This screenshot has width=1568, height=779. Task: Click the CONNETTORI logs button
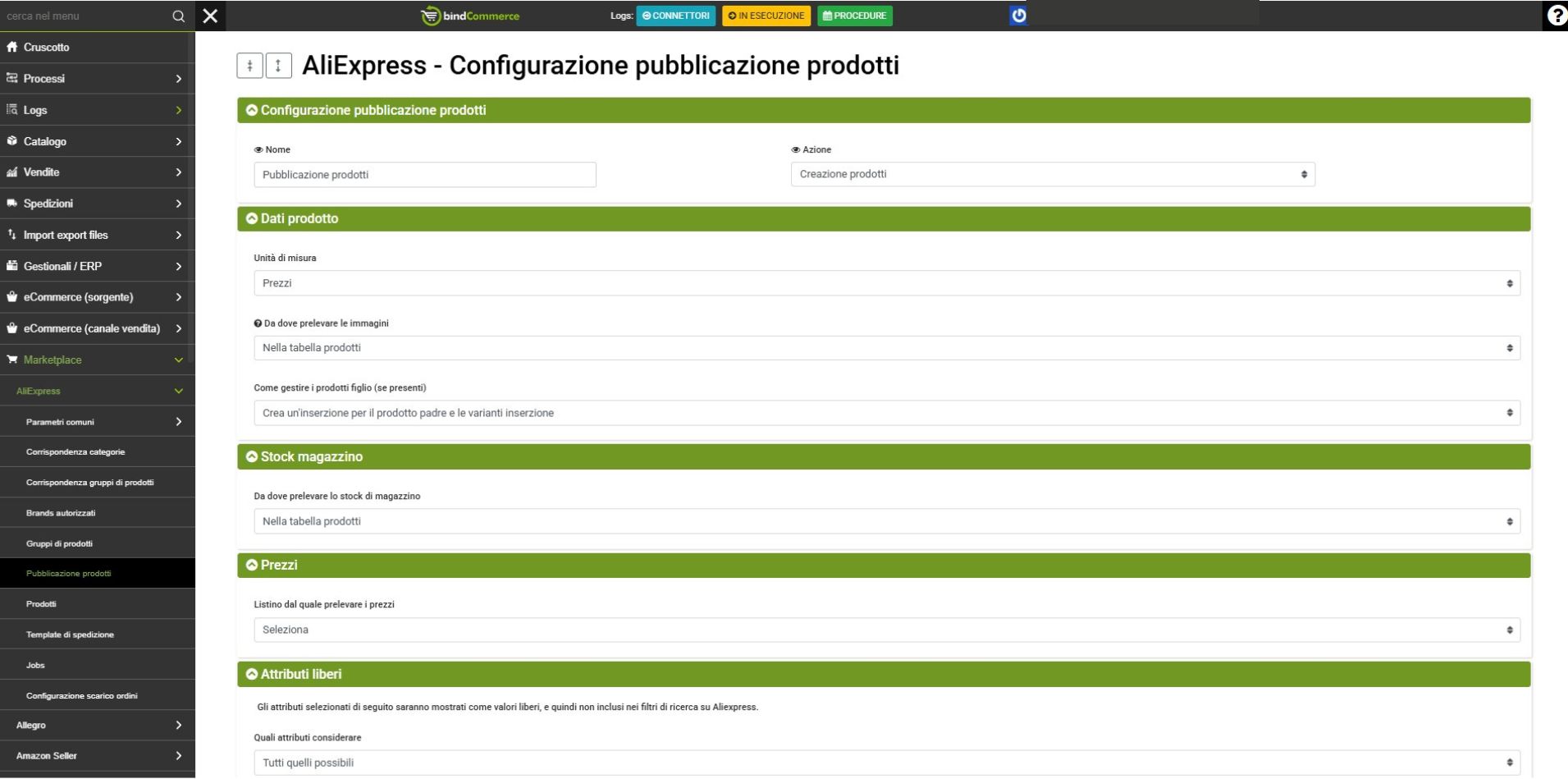coord(675,16)
